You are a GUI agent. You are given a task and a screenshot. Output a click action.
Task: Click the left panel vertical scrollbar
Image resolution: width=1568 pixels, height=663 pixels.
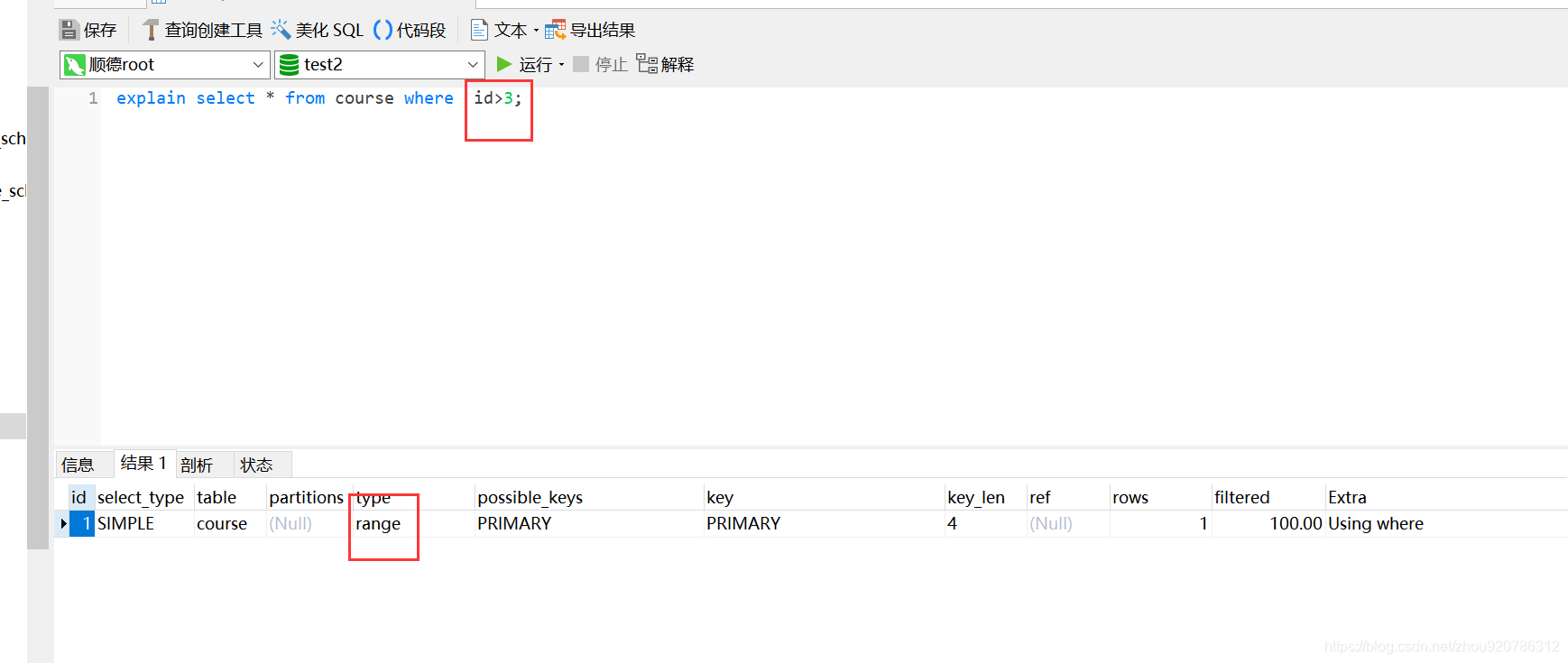(x=38, y=318)
